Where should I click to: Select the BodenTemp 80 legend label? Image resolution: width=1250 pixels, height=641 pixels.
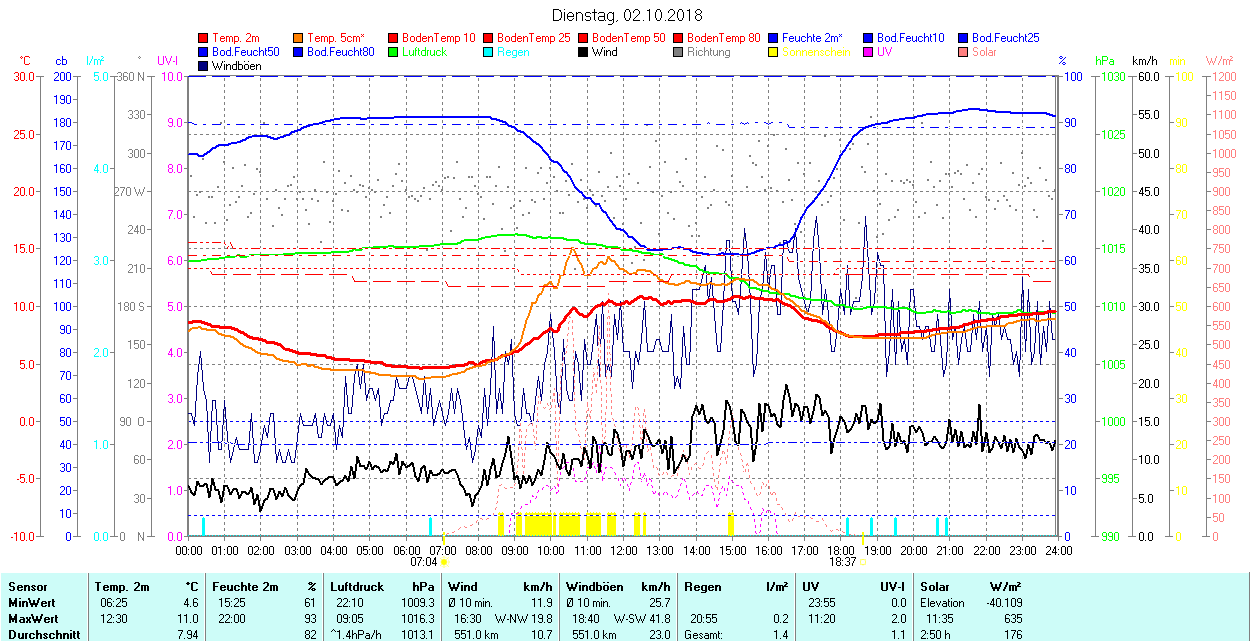[724, 38]
